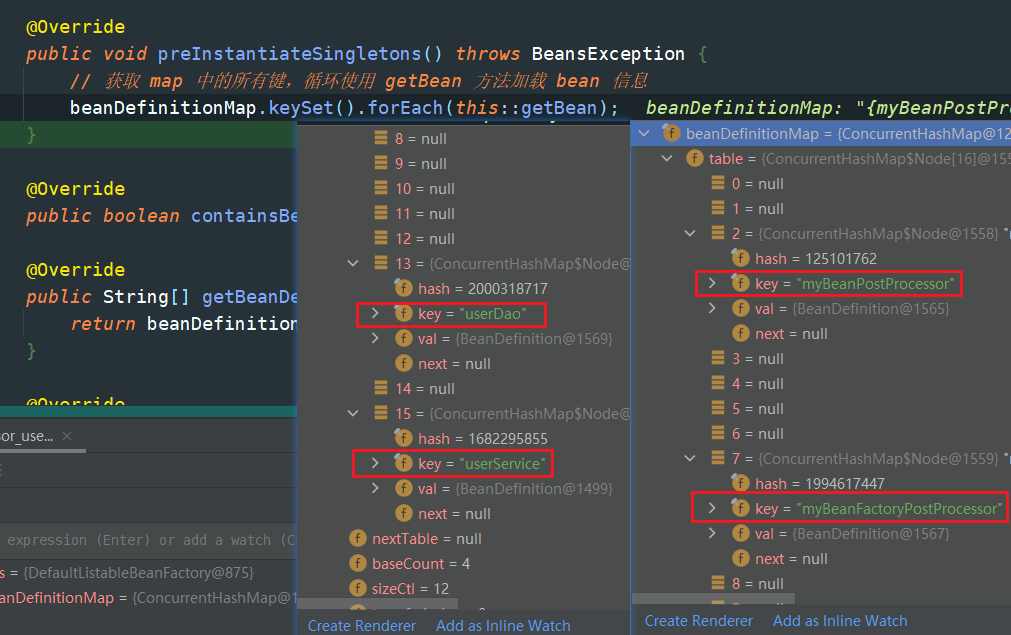The image size is (1011, 635).
Task: Click the field icon beside key "userService"
Action: click(x=403, y=464)
